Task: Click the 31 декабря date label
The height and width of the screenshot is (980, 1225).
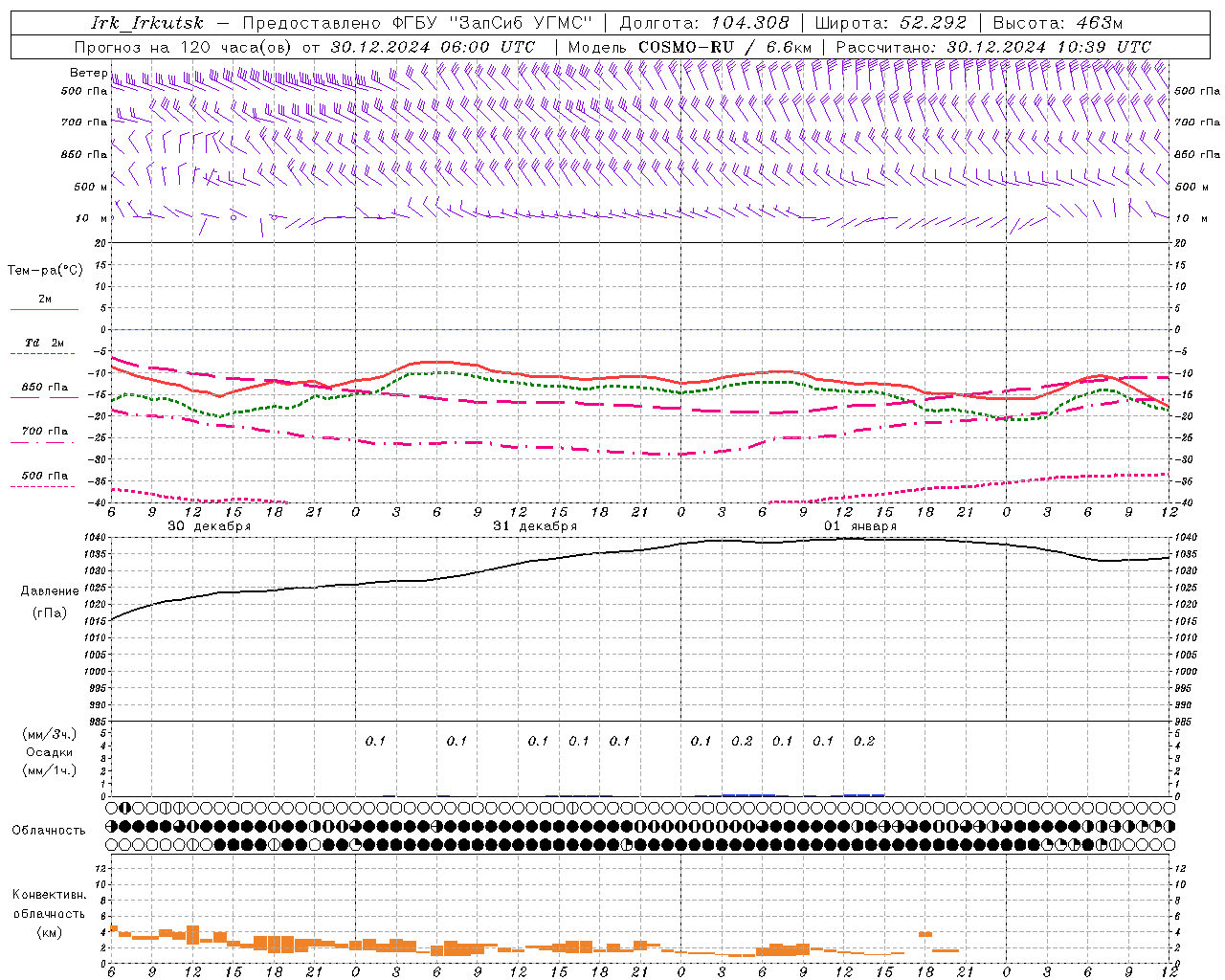Action: pyautogui.click(x=535, y=526)
